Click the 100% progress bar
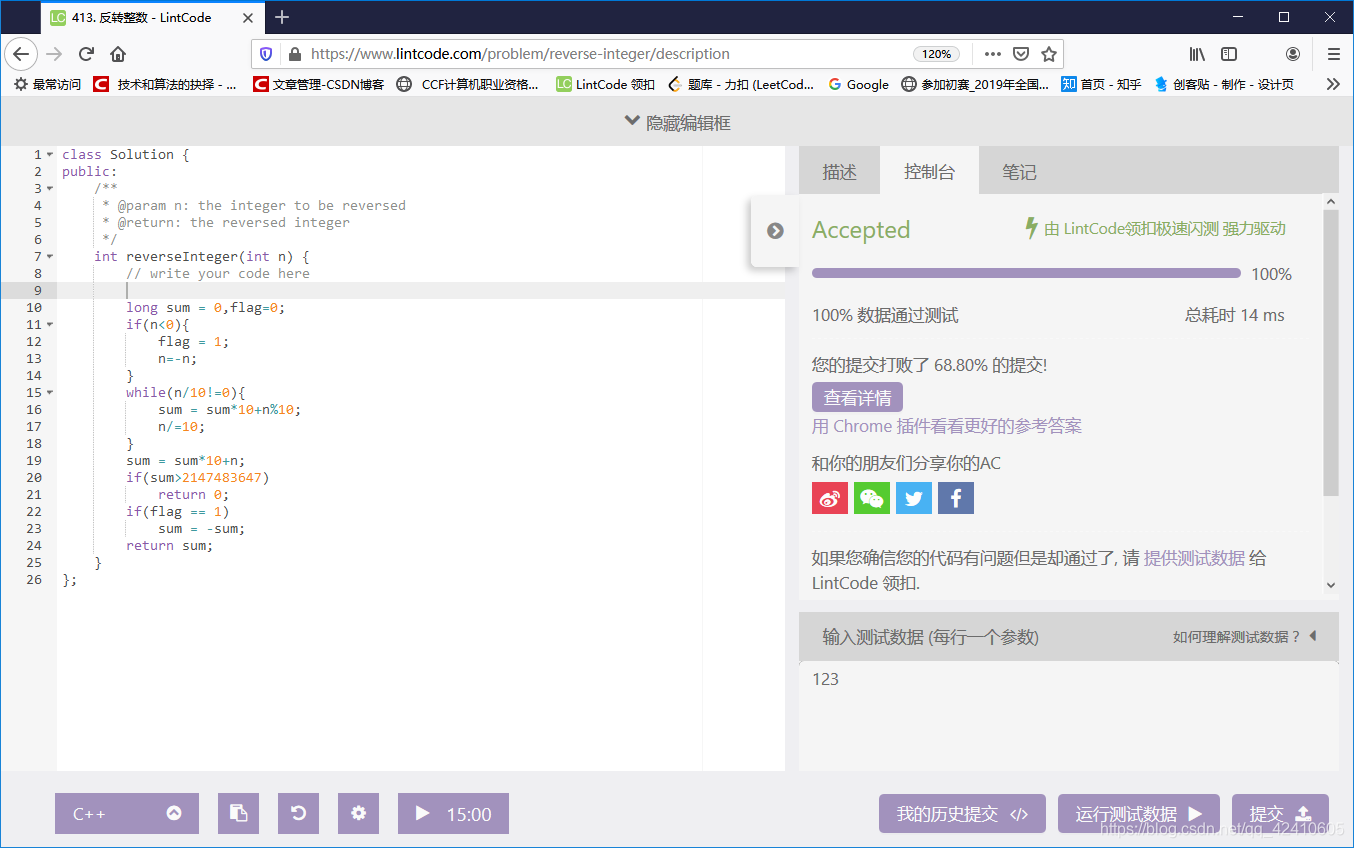 (1025, 272)
